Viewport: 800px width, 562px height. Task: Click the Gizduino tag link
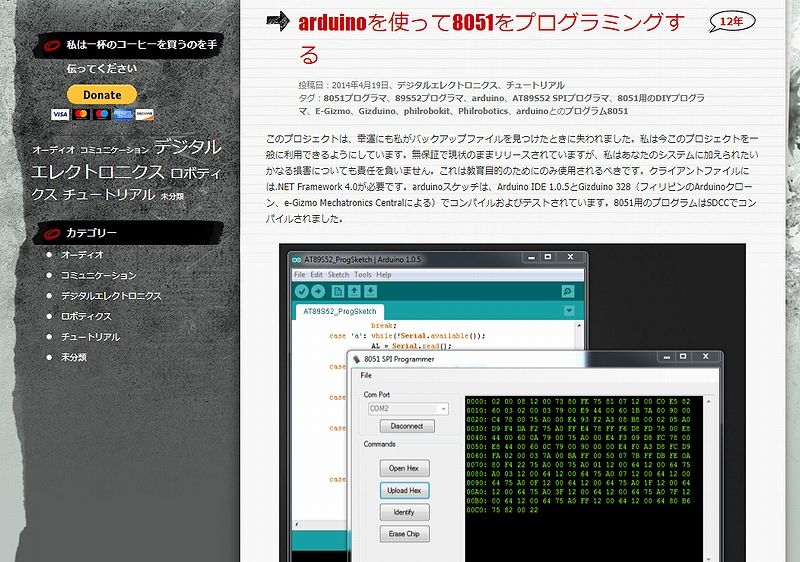377,111
